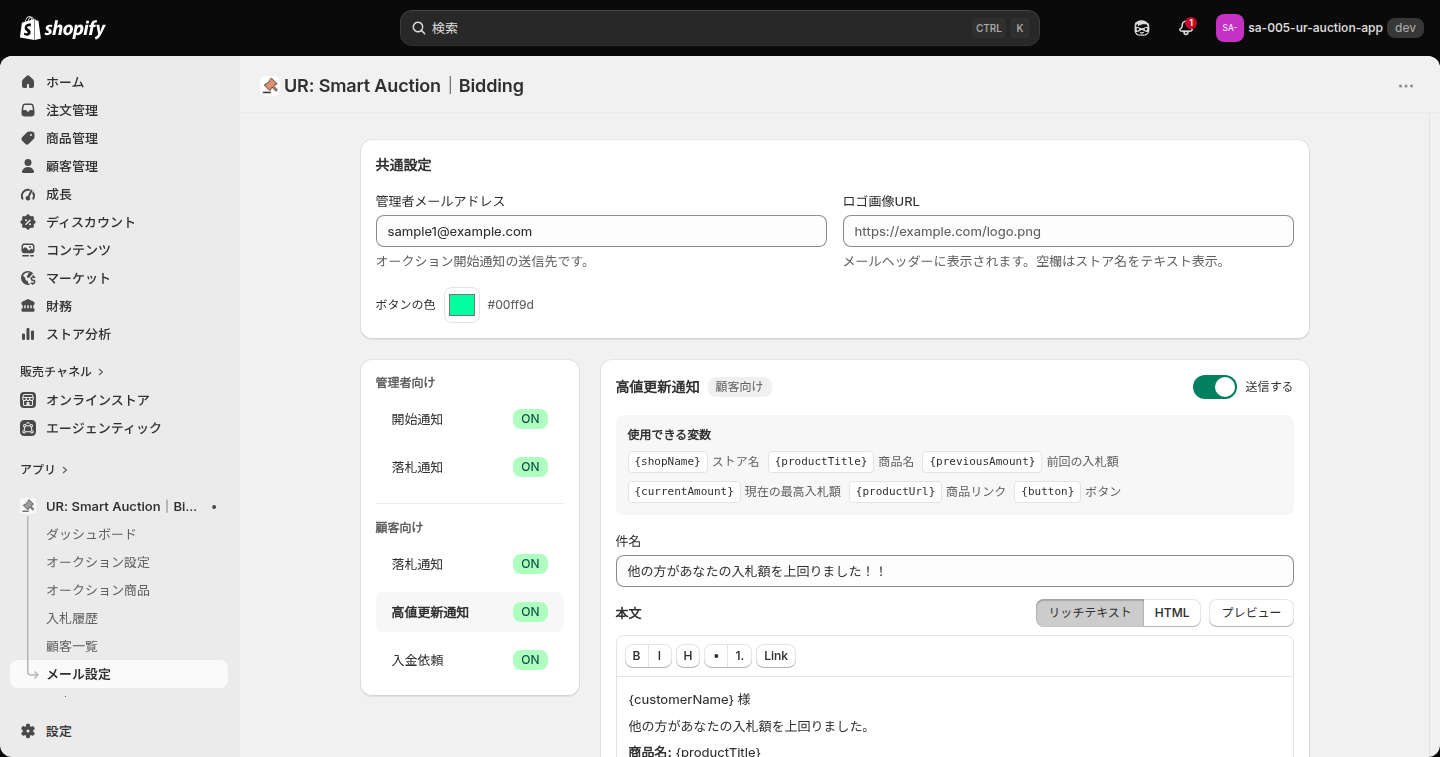This screenshot has height=757, width=1440.
Task: Apply bold with the B button
Action: point(637,656)
